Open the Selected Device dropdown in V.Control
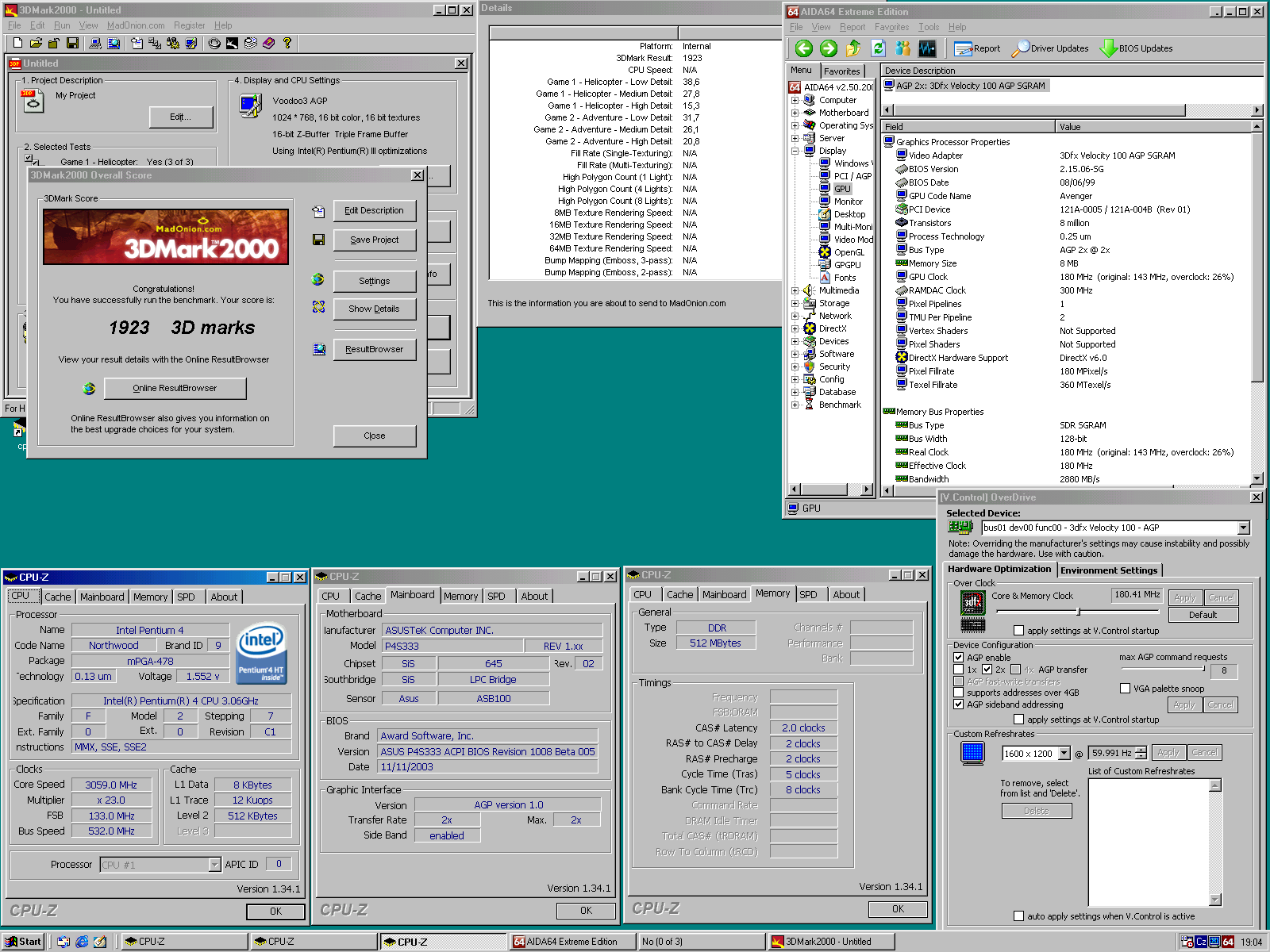Image resolution: width=1270 pixels, height=952 pixels. pyautogui.click(x=1243, y=528)
